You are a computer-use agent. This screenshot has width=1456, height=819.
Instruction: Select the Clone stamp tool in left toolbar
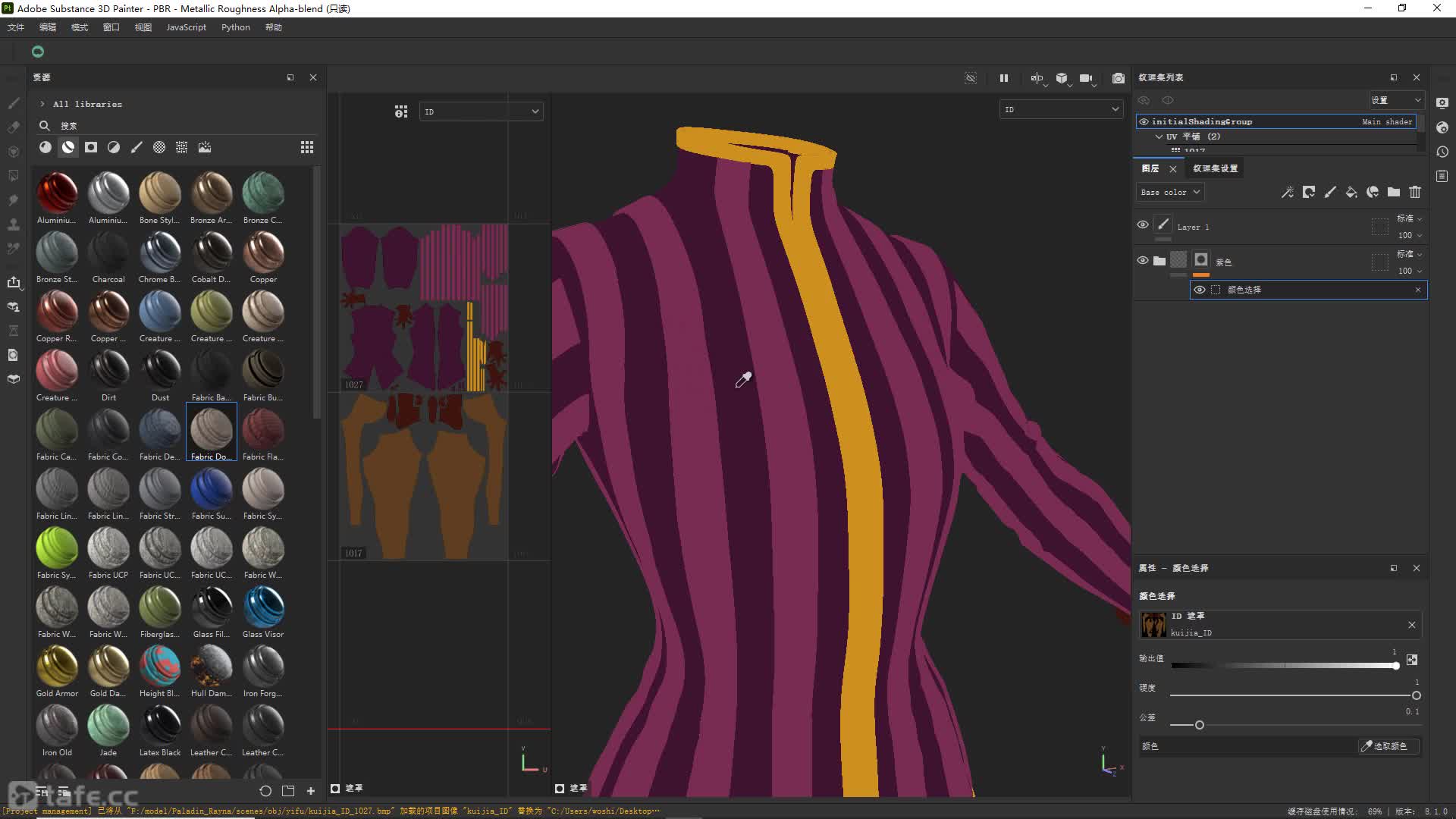pos(14,224)
